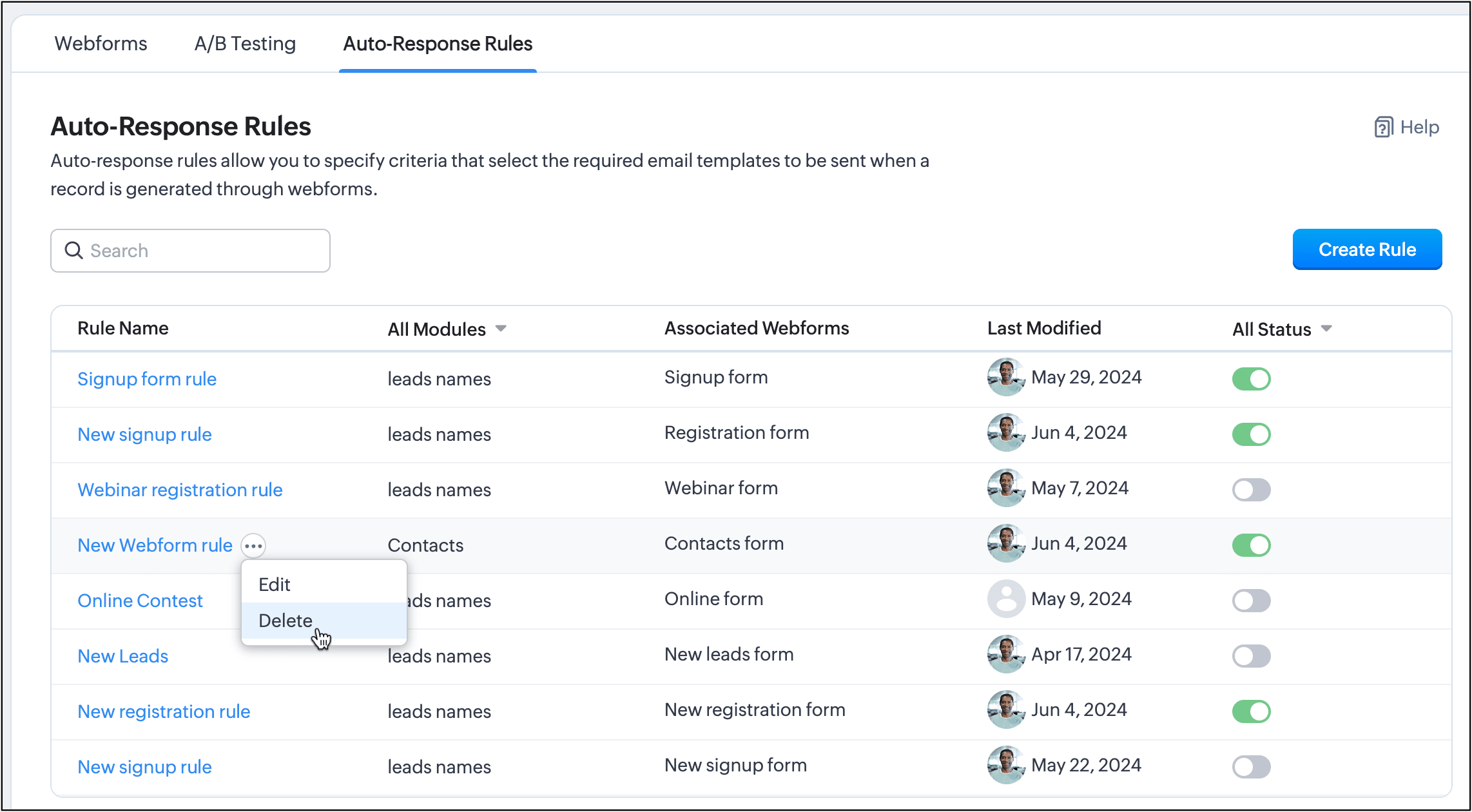Screen dimensions: 1472x812
Task: Click the user avatar on Signup form rule row
Action: (x=1005, y=377)
